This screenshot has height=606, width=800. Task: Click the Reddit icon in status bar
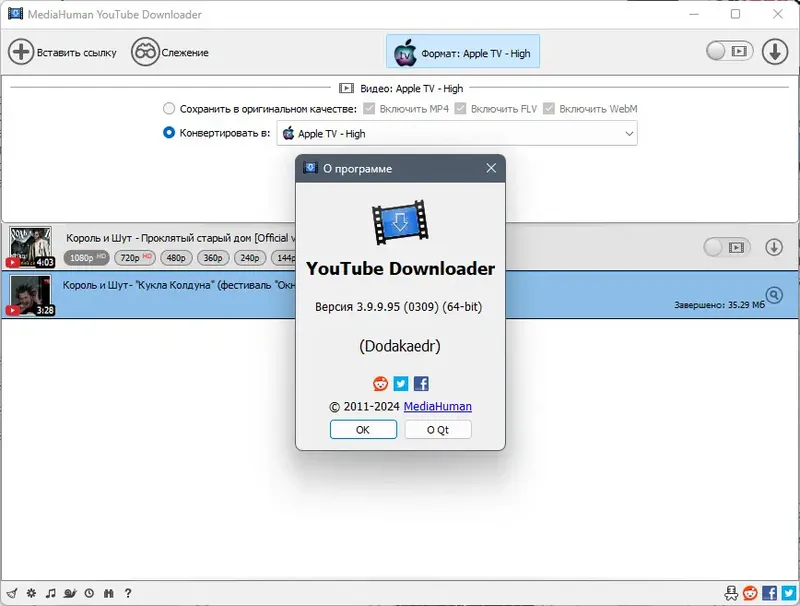750,593
